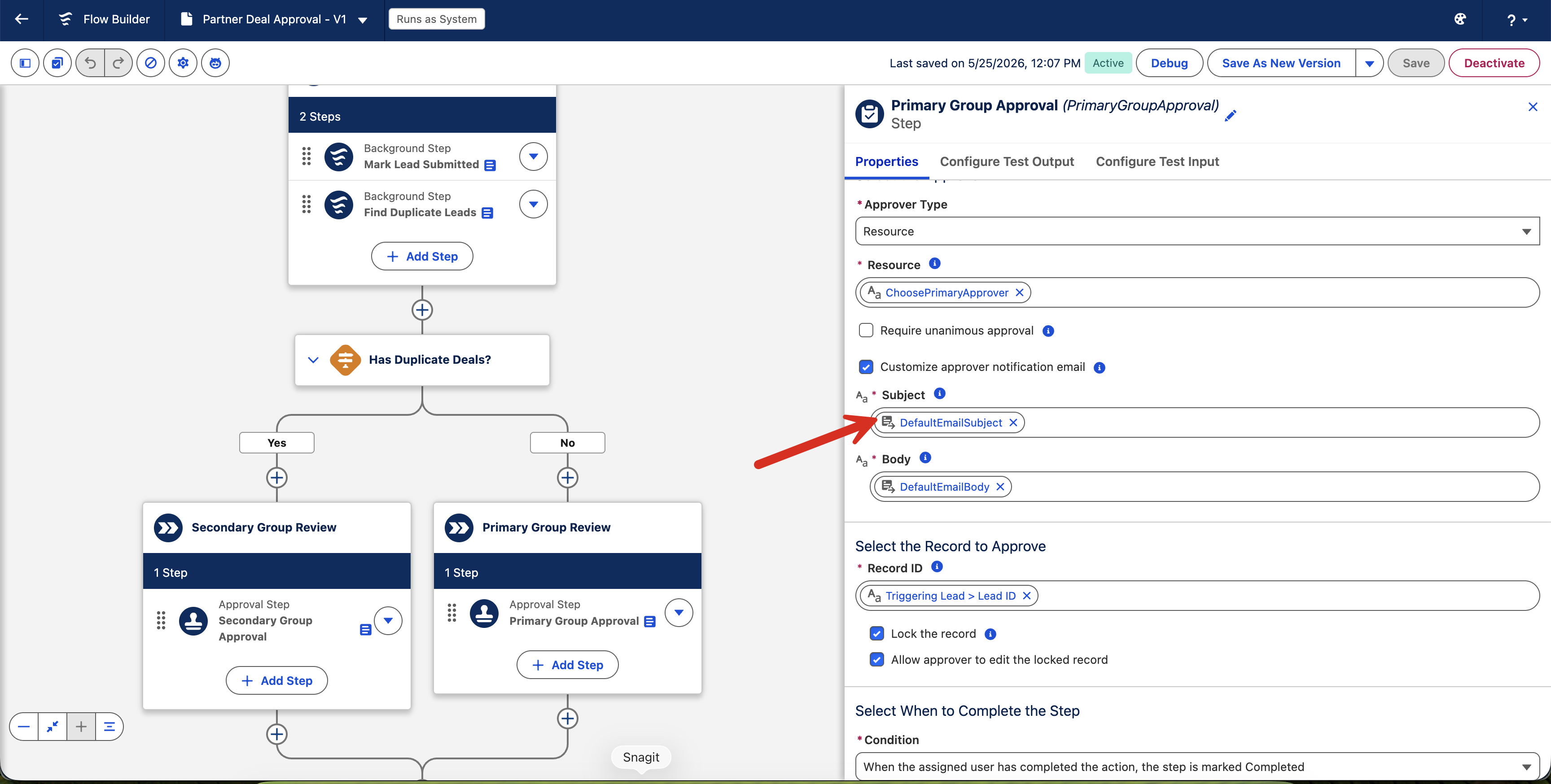Image resolution: width=1551 pixels, height=784 pixels.
Task: Click info icon for customize notification email
Action: coord(1100,368)
